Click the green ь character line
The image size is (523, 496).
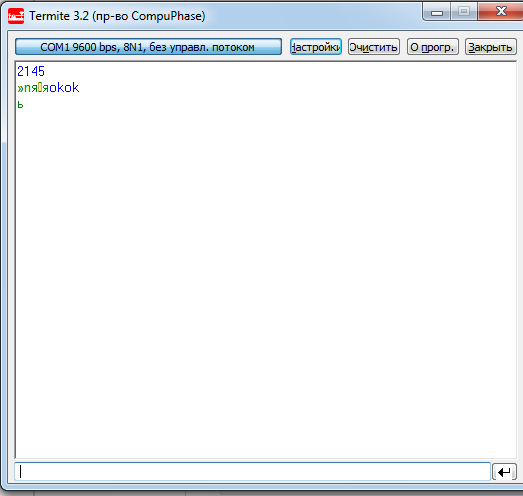click(20, 105)
